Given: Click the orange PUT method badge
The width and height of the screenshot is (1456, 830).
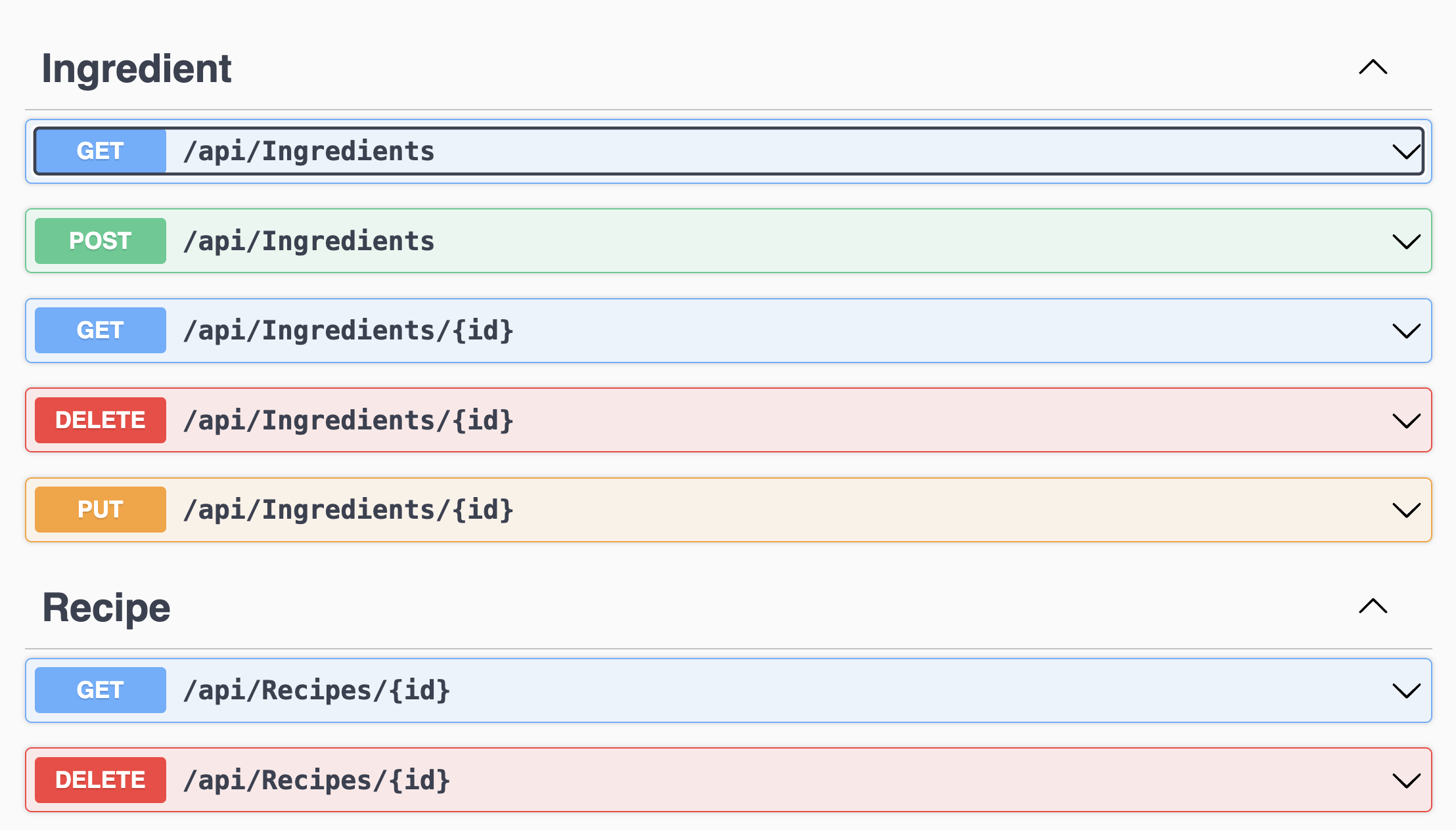Looking at the screenshot, I should coord(100,510).
